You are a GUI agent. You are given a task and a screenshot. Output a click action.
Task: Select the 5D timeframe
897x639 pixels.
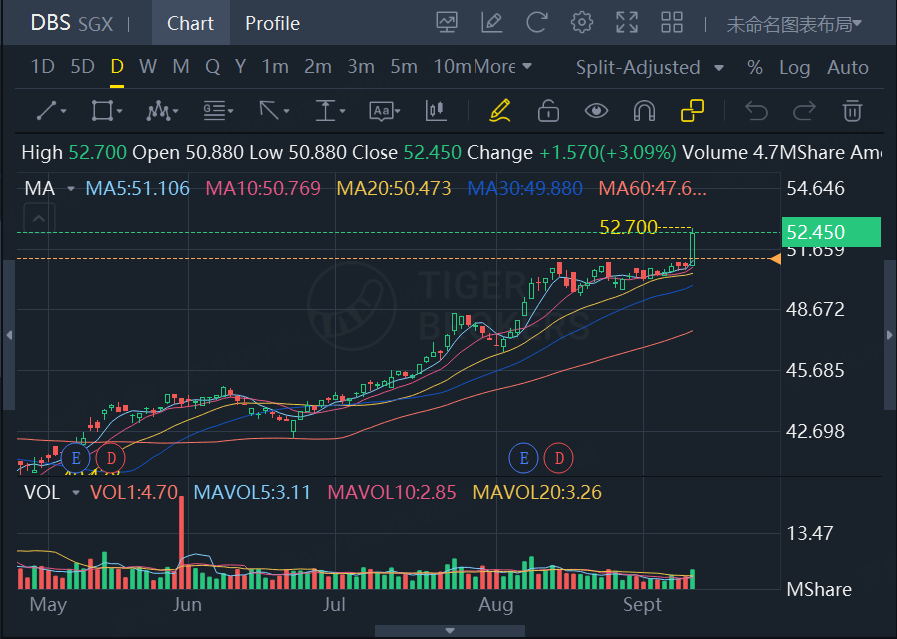(82, 67)
